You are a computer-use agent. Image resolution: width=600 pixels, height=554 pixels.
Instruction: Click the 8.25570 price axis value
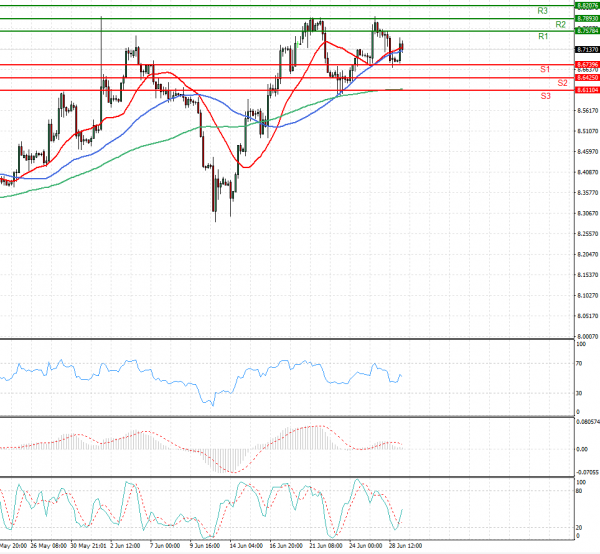pyautogui.click(x=587, y=233)
